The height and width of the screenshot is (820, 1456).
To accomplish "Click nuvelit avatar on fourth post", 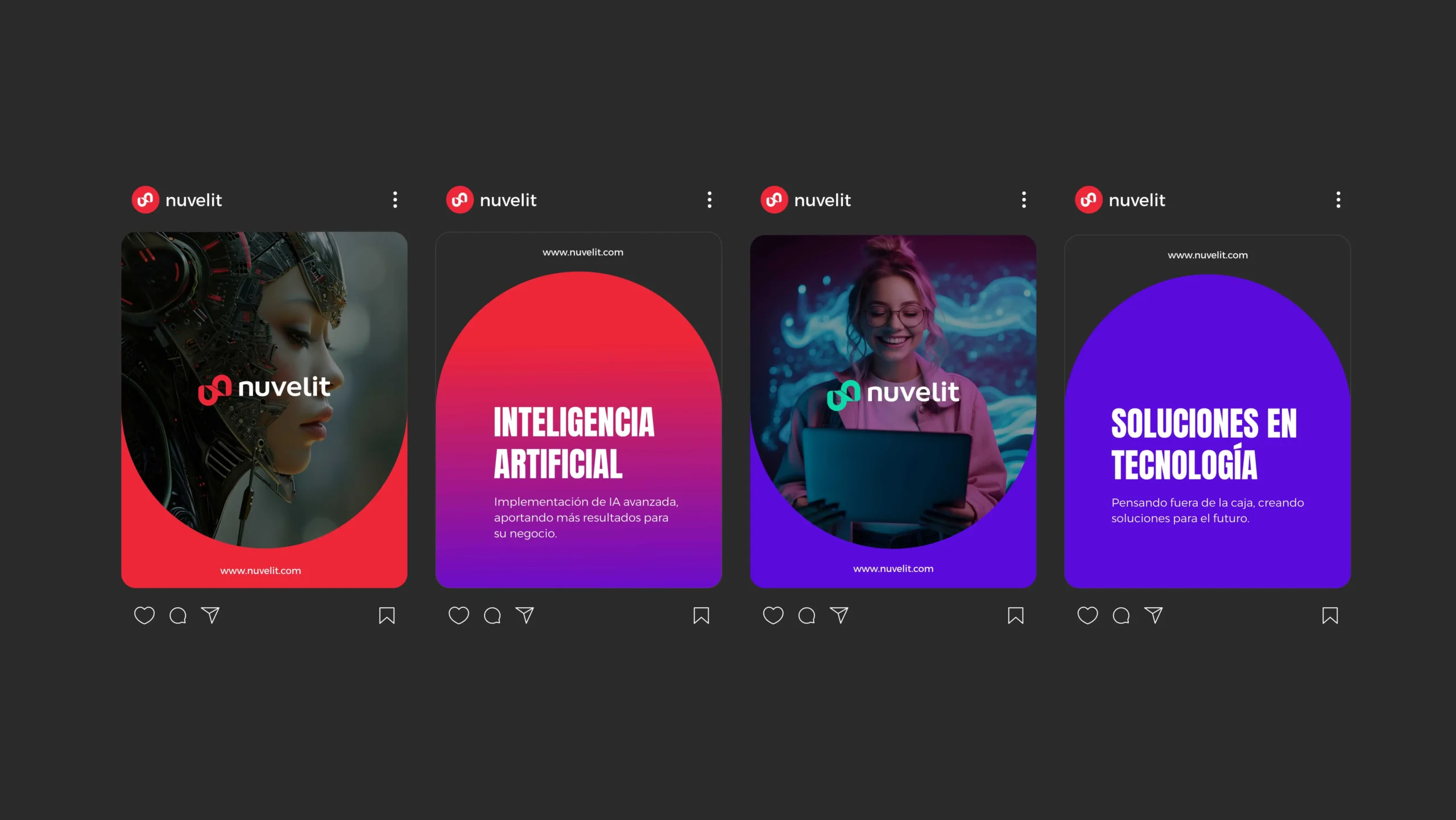I will tap(1089, 200).
